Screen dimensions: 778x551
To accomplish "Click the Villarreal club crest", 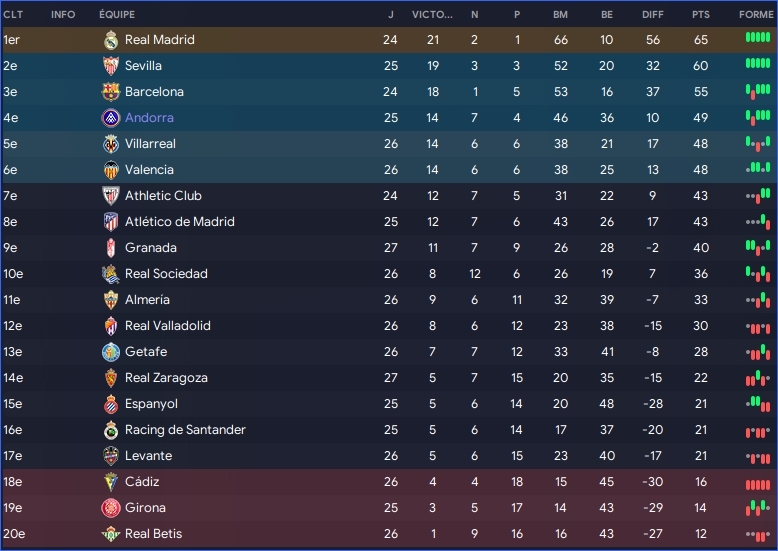I will (111, 144).
